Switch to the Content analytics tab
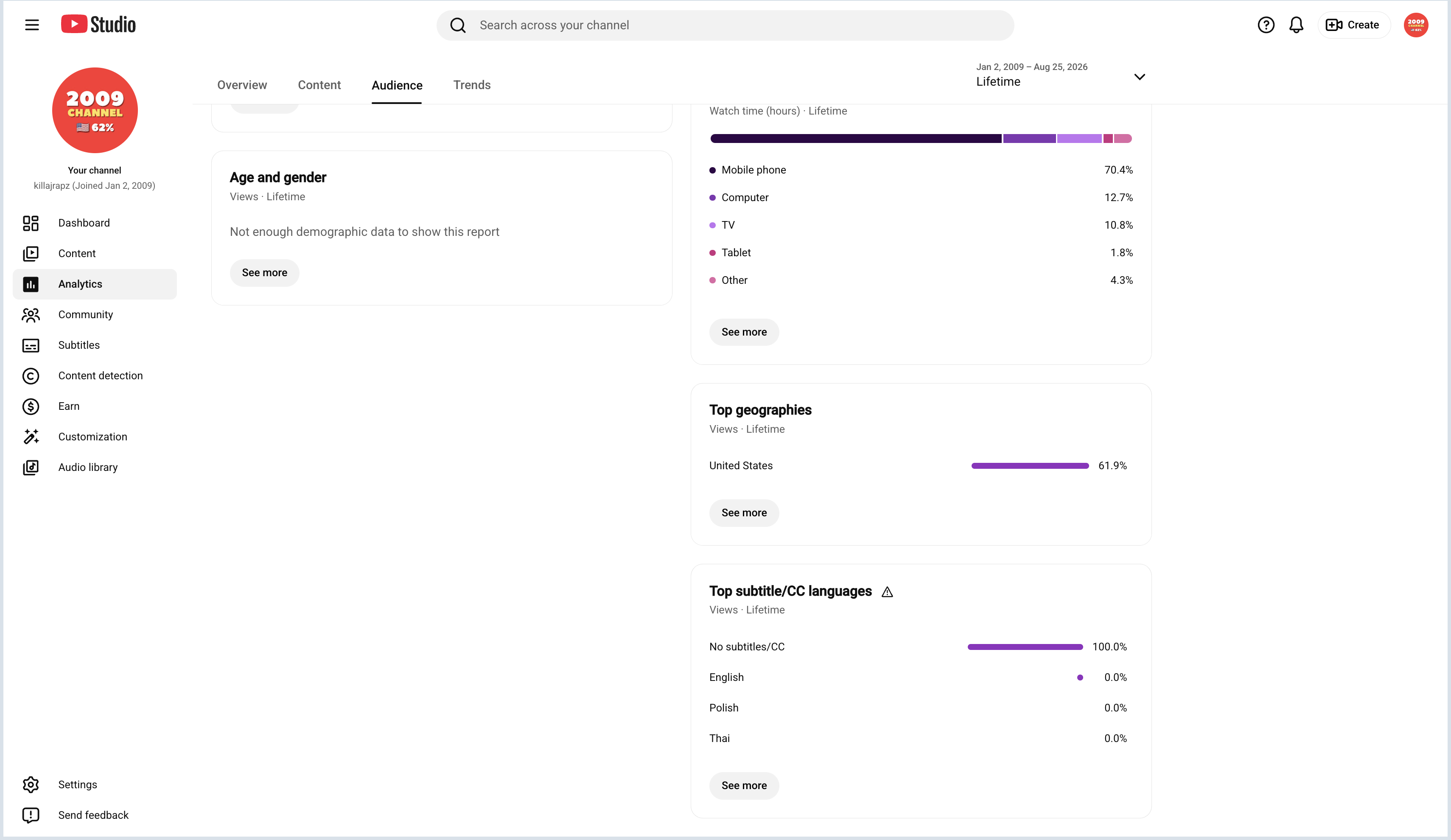Screen dimensions: 1451x840 319,85
